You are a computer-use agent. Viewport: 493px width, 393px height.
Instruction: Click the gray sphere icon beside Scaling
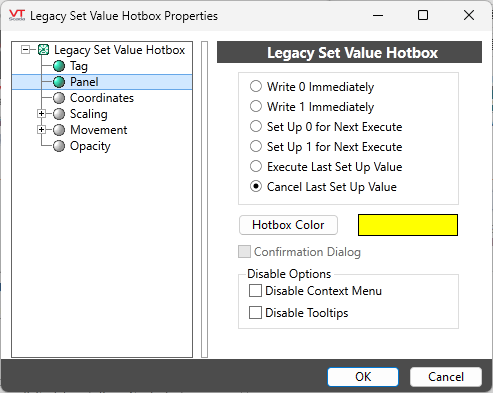pos(59,114)
